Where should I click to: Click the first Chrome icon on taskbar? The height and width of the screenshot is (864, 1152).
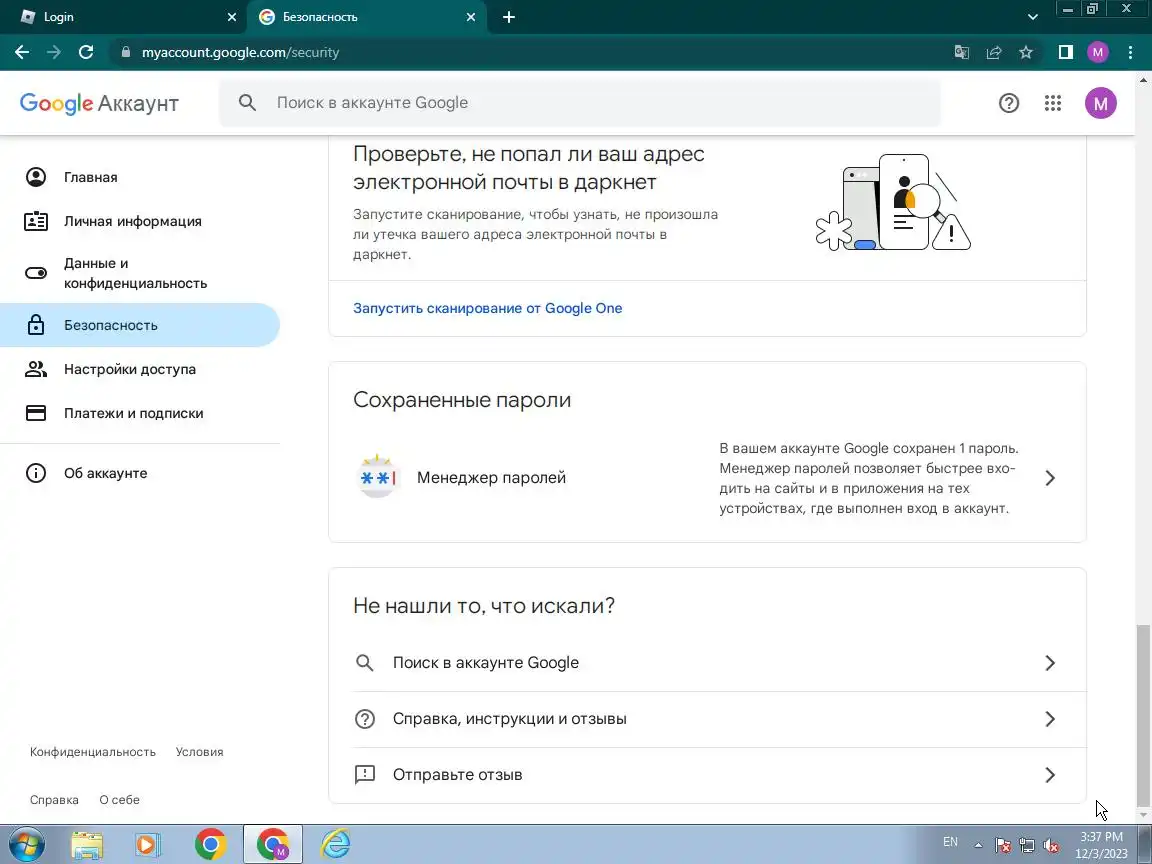point(210,844)
